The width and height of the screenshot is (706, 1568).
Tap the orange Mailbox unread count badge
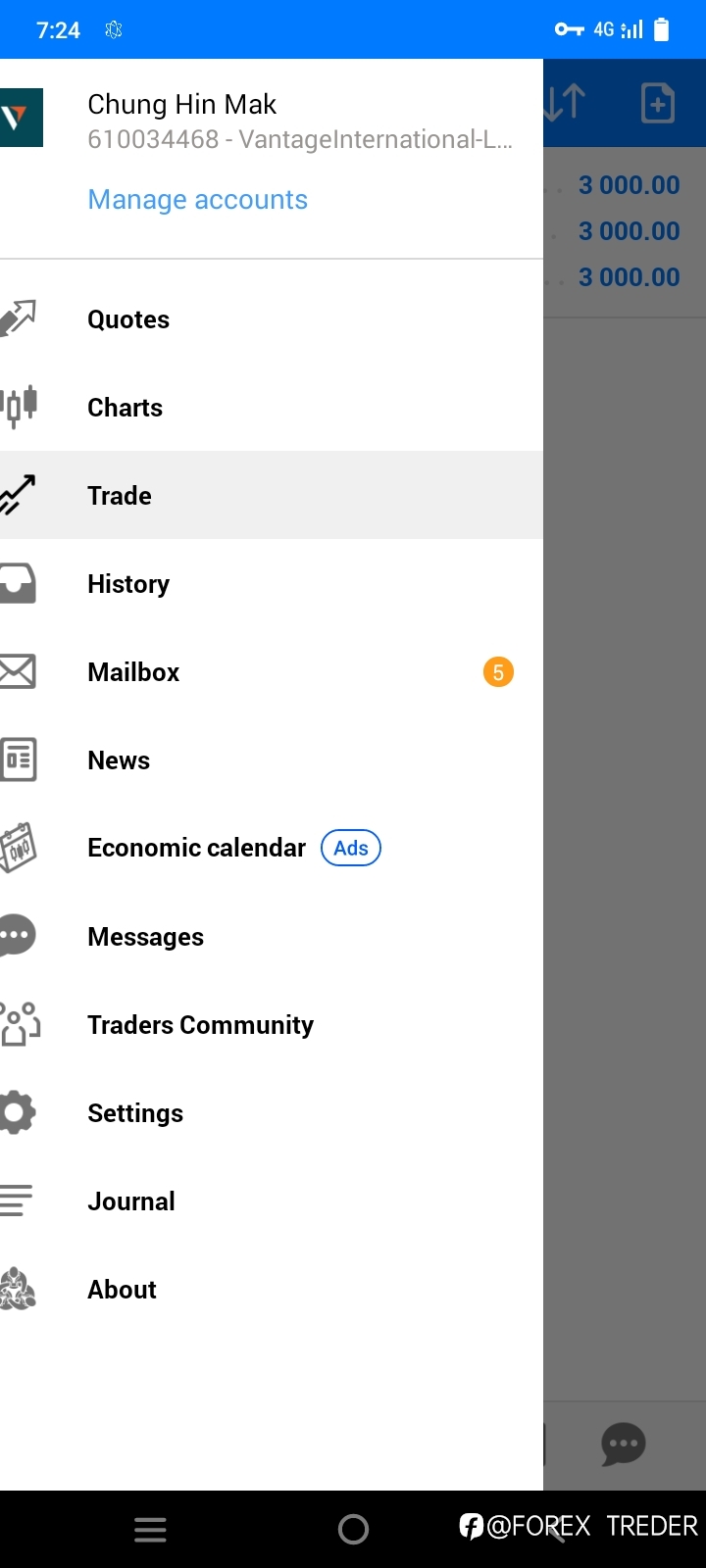(498, 672)
